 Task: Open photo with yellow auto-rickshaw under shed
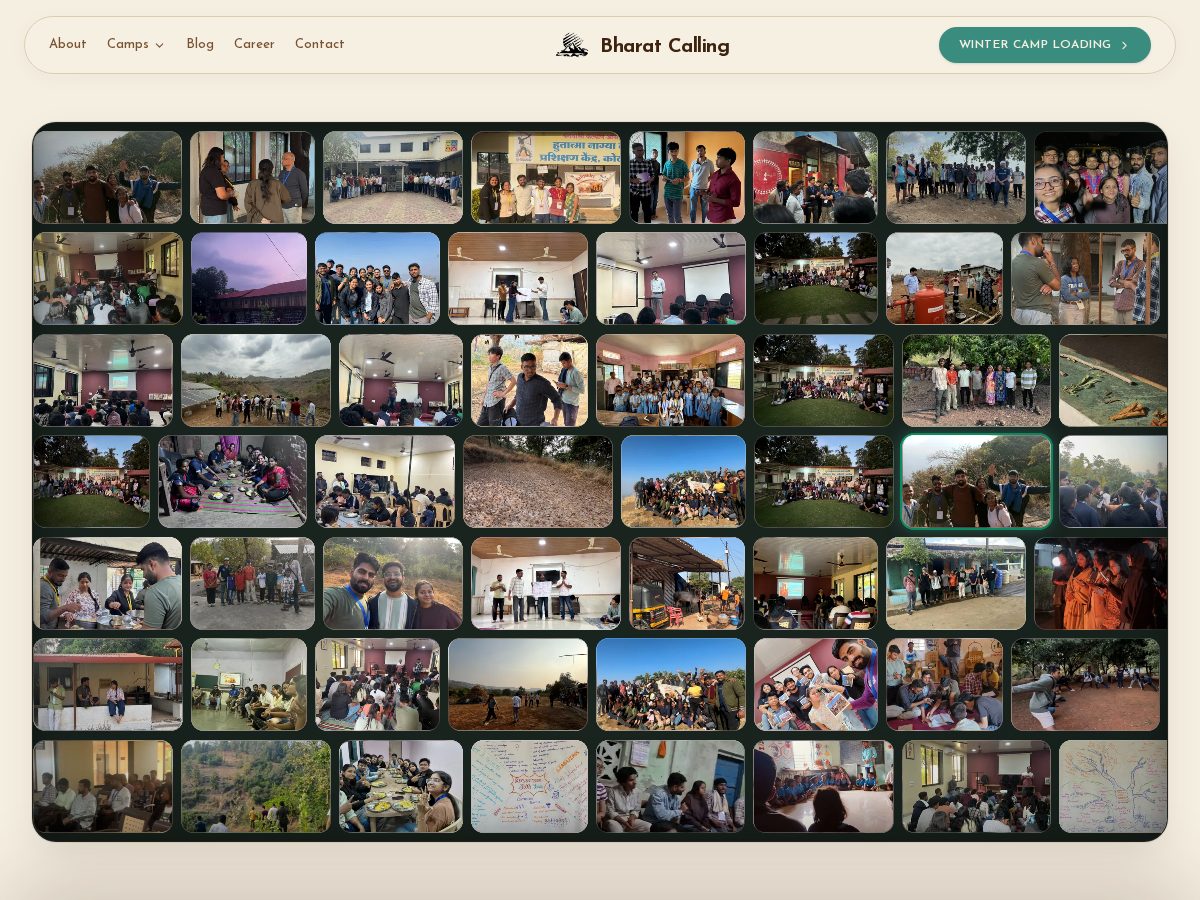pyautogui.click(x=687, y=583)
